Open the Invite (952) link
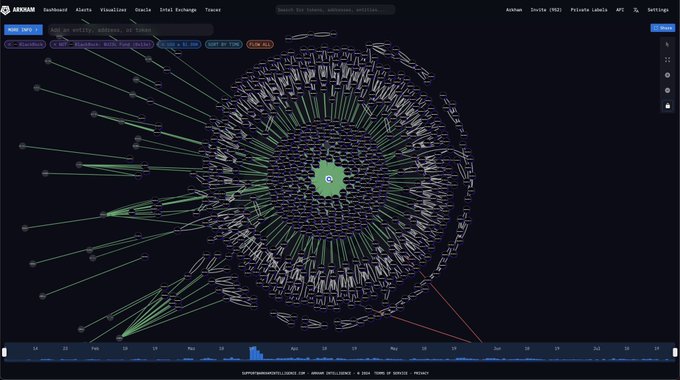Screen dimensions: 680x380 tap(546, 10)
